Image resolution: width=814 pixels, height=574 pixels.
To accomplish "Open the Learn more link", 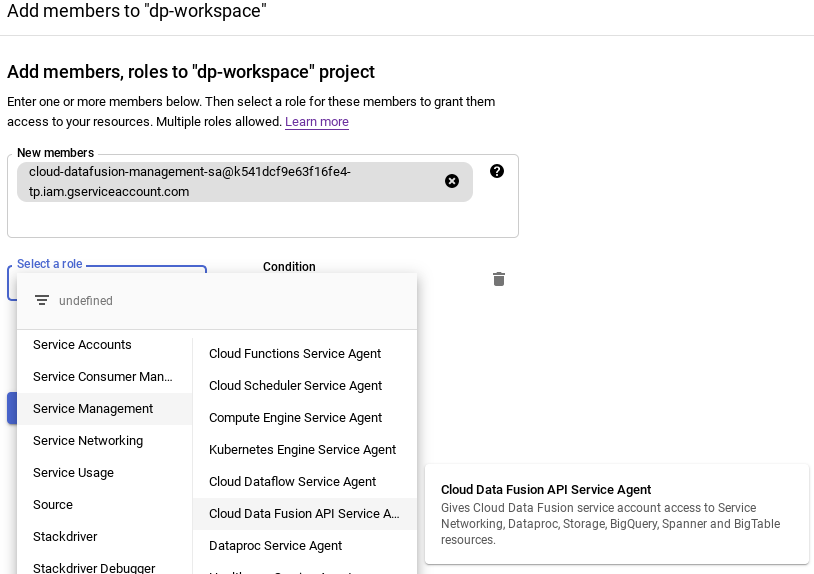I will click(x=317, y=122).
